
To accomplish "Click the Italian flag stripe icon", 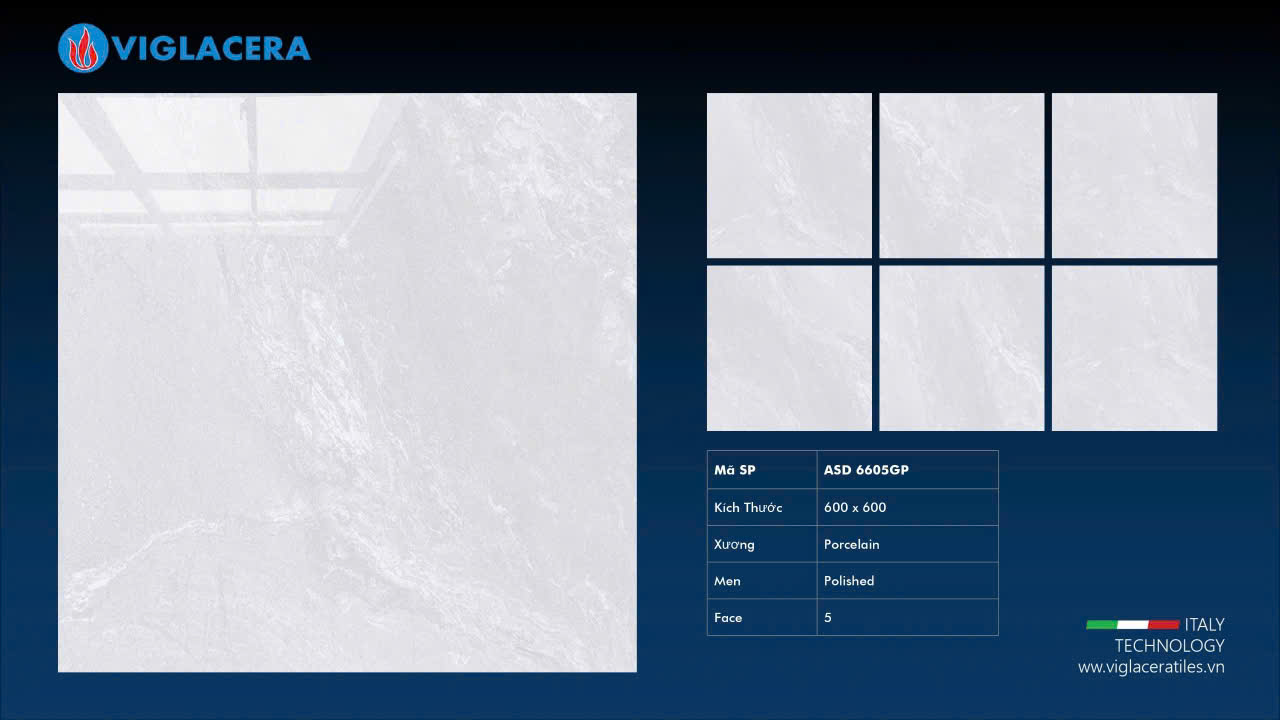I will (x=1133, y=625).
